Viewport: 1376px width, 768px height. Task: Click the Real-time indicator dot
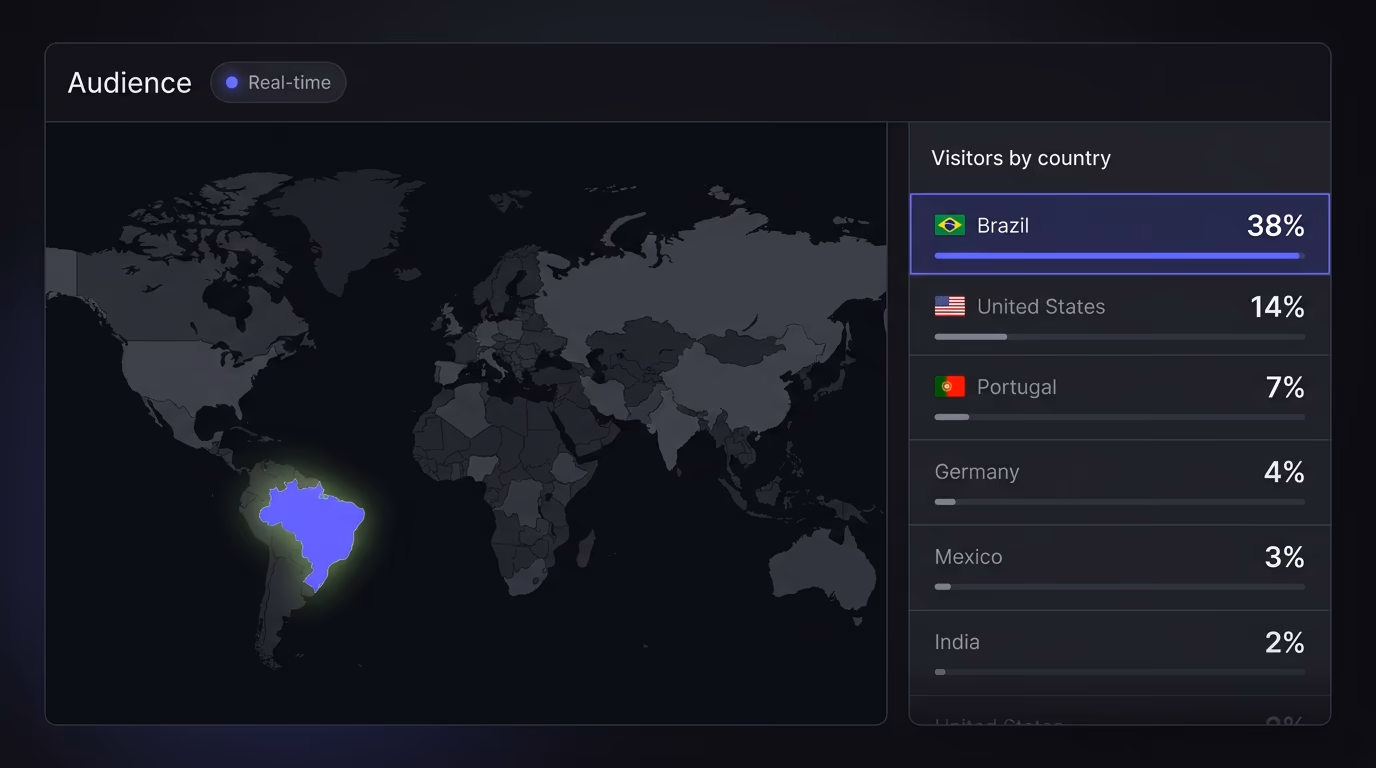pos(232,83)
